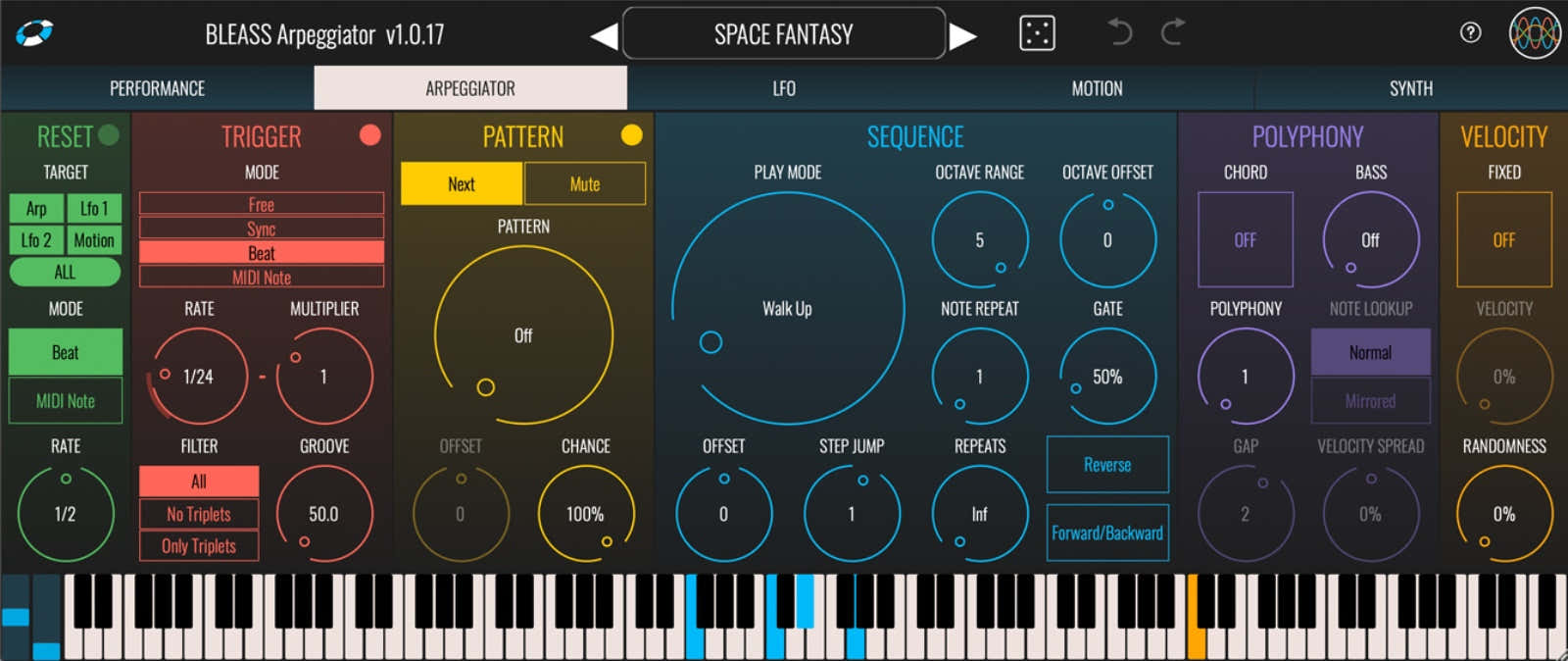This screenshot has height=661, width=1568.
Task: Click the GATE 50% knob
Action: (1108, 377)
